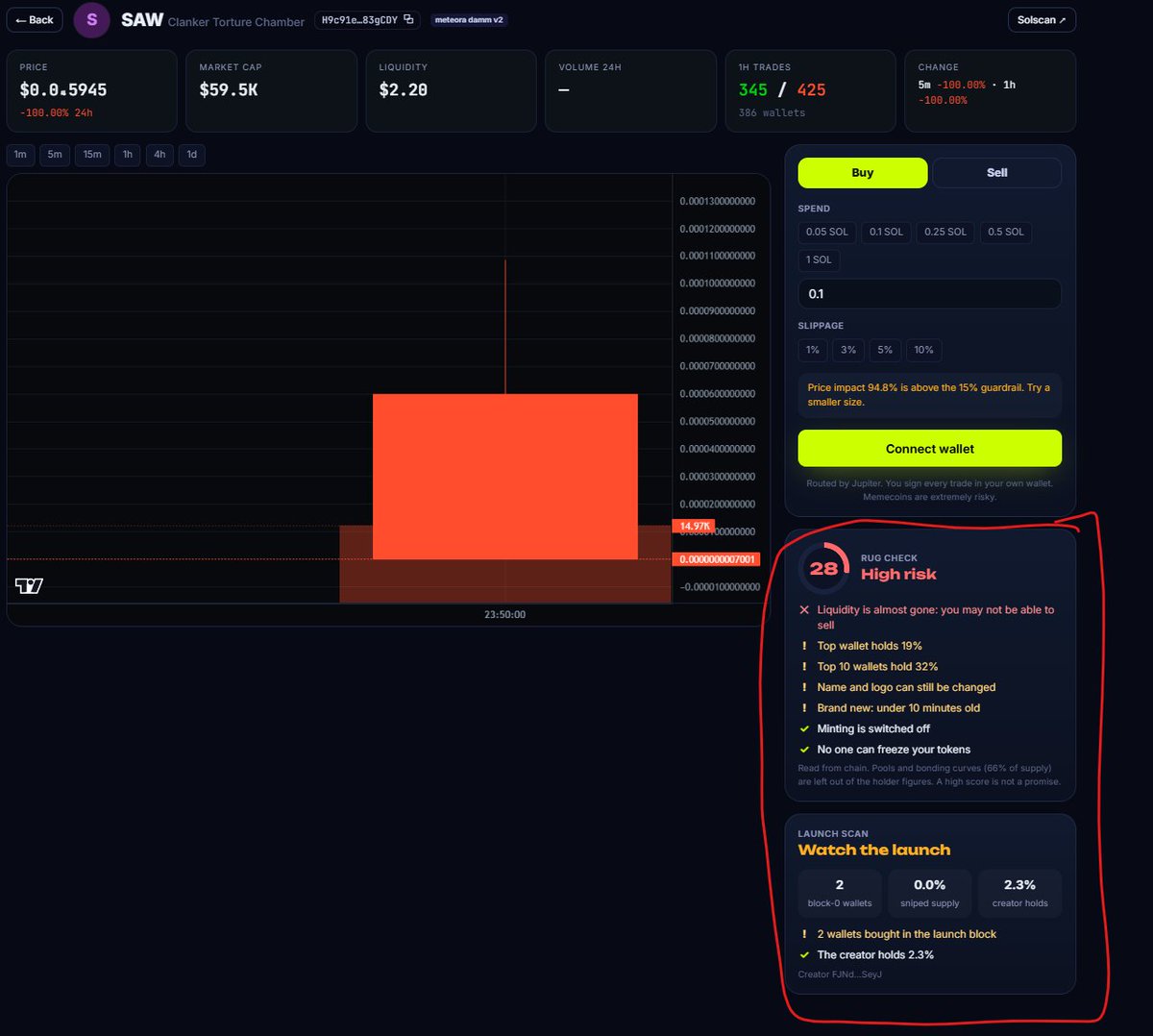The width and height of the screenshot is (1153, 1036).
Task: Select the 1m chart timeframe
Action: (20, 155)
